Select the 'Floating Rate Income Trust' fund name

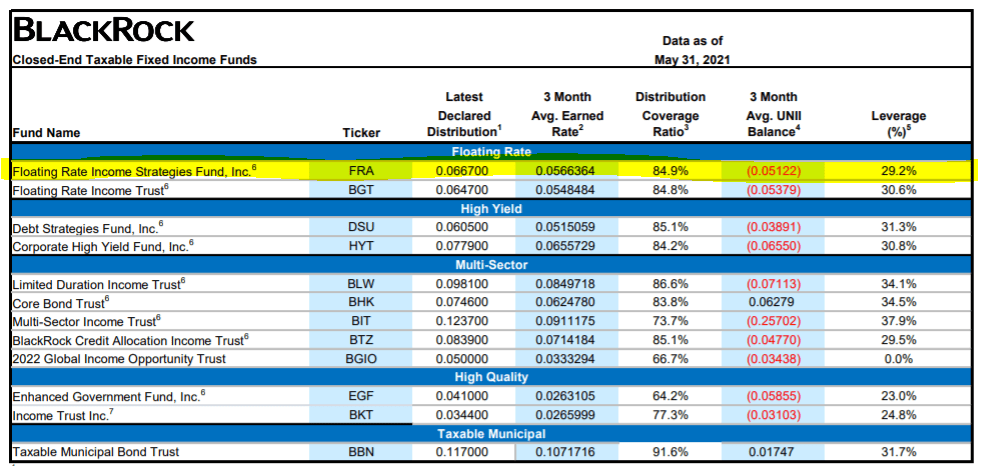point(91,190)
